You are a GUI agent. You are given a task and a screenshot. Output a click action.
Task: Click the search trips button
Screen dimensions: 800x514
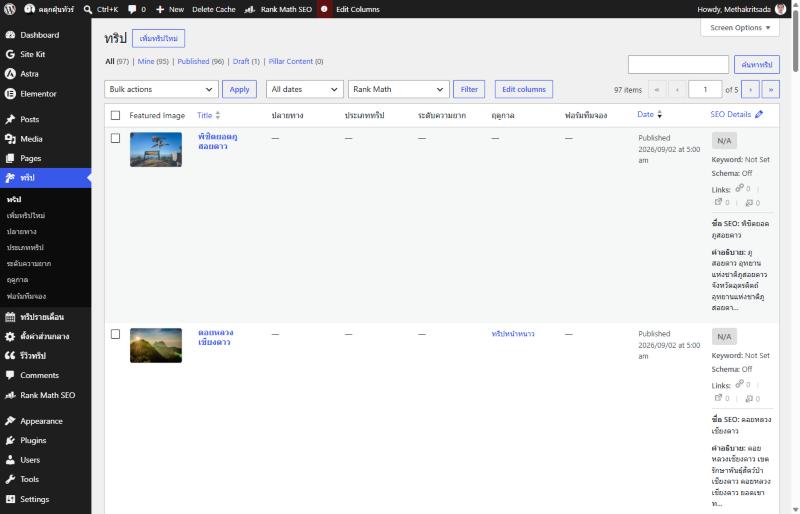757,65
